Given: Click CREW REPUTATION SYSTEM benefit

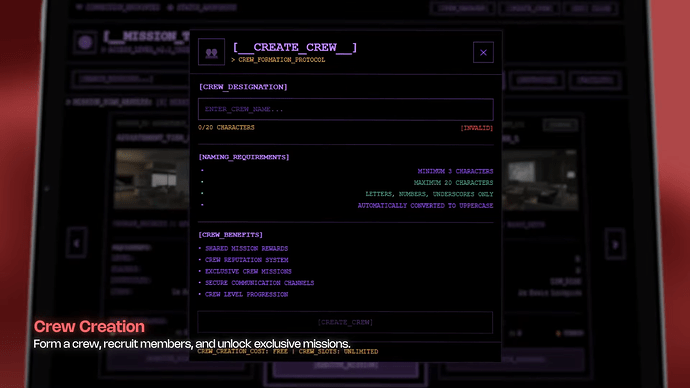Looking at the screenshot, I should pos(246,260).
